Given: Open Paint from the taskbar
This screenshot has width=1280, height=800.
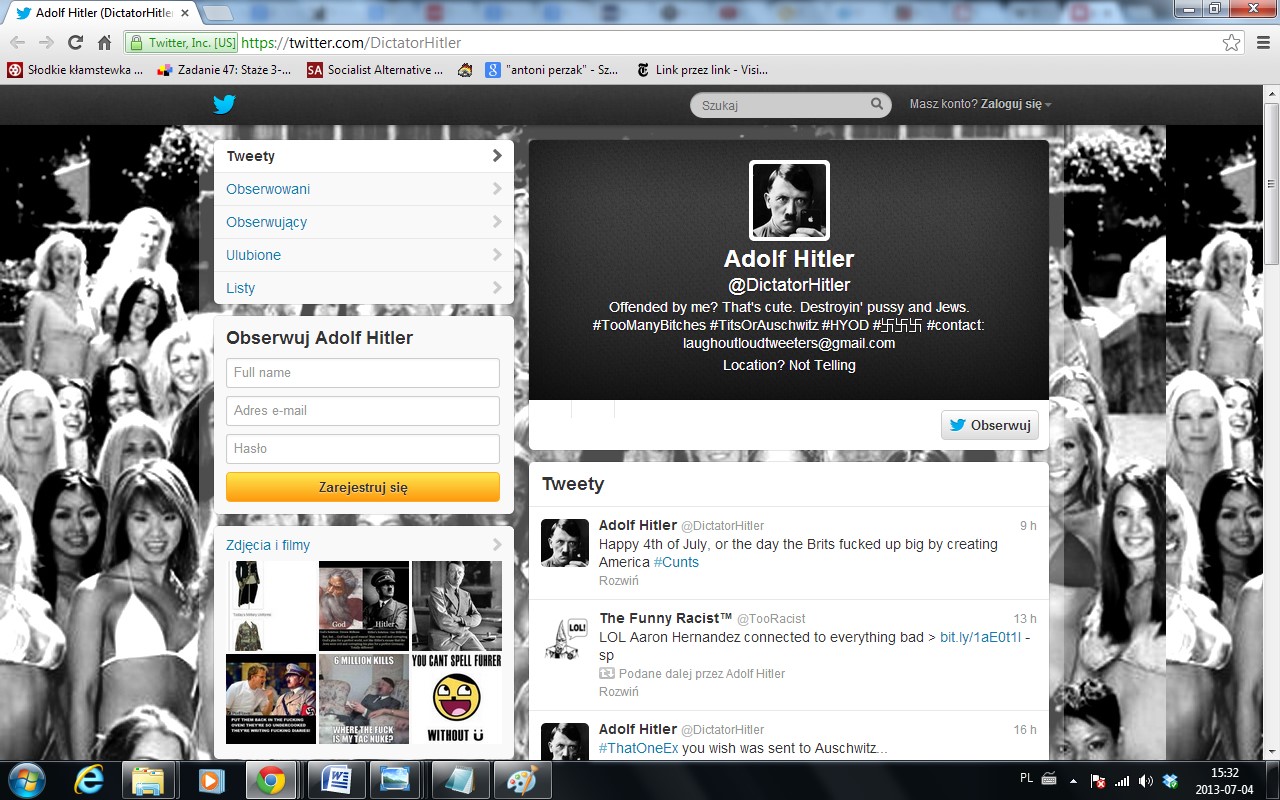Looking at the screenshot, I should tap(520, 780).
